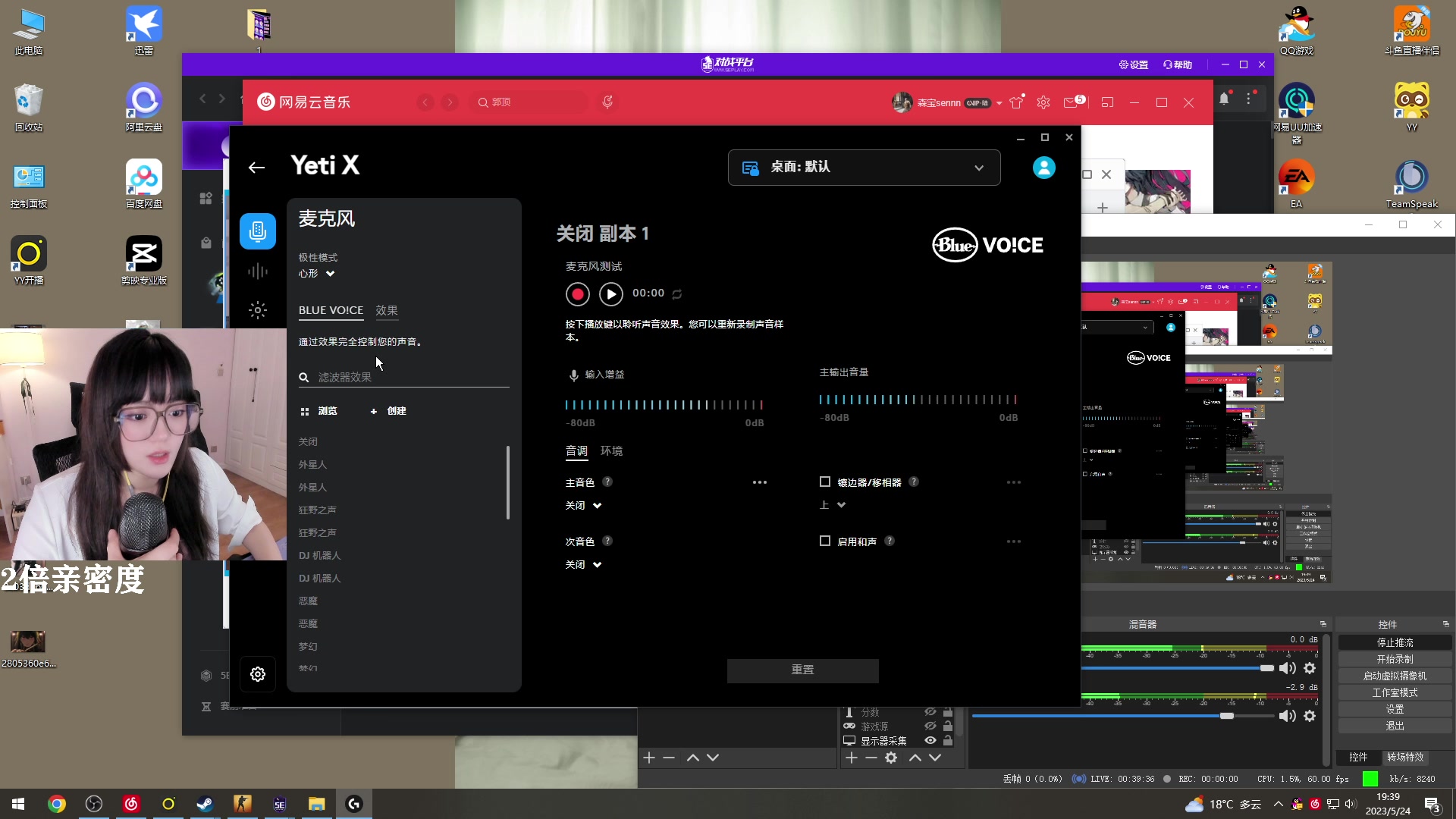Toggle visibility of 游戏源 source
The width and height of the screenshot is (1456, 819).
point(930,726)
